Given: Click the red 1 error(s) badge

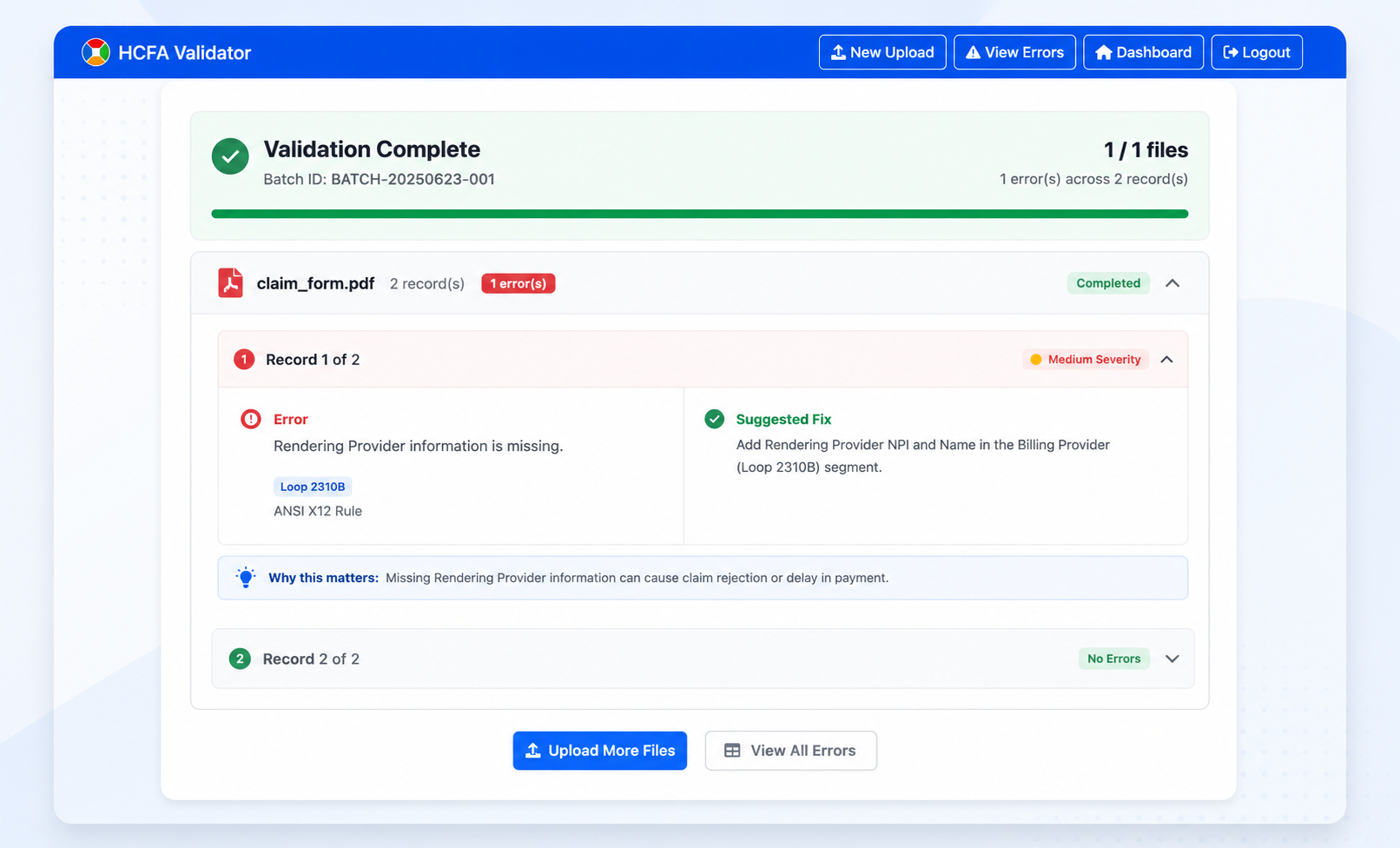Looking at the screenshot, I should click(x=518, y=283).
